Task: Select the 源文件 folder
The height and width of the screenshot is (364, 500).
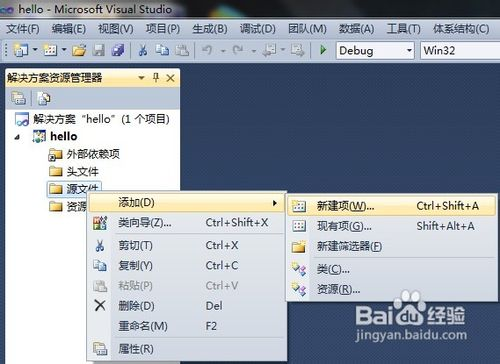Action: [74, 189]
